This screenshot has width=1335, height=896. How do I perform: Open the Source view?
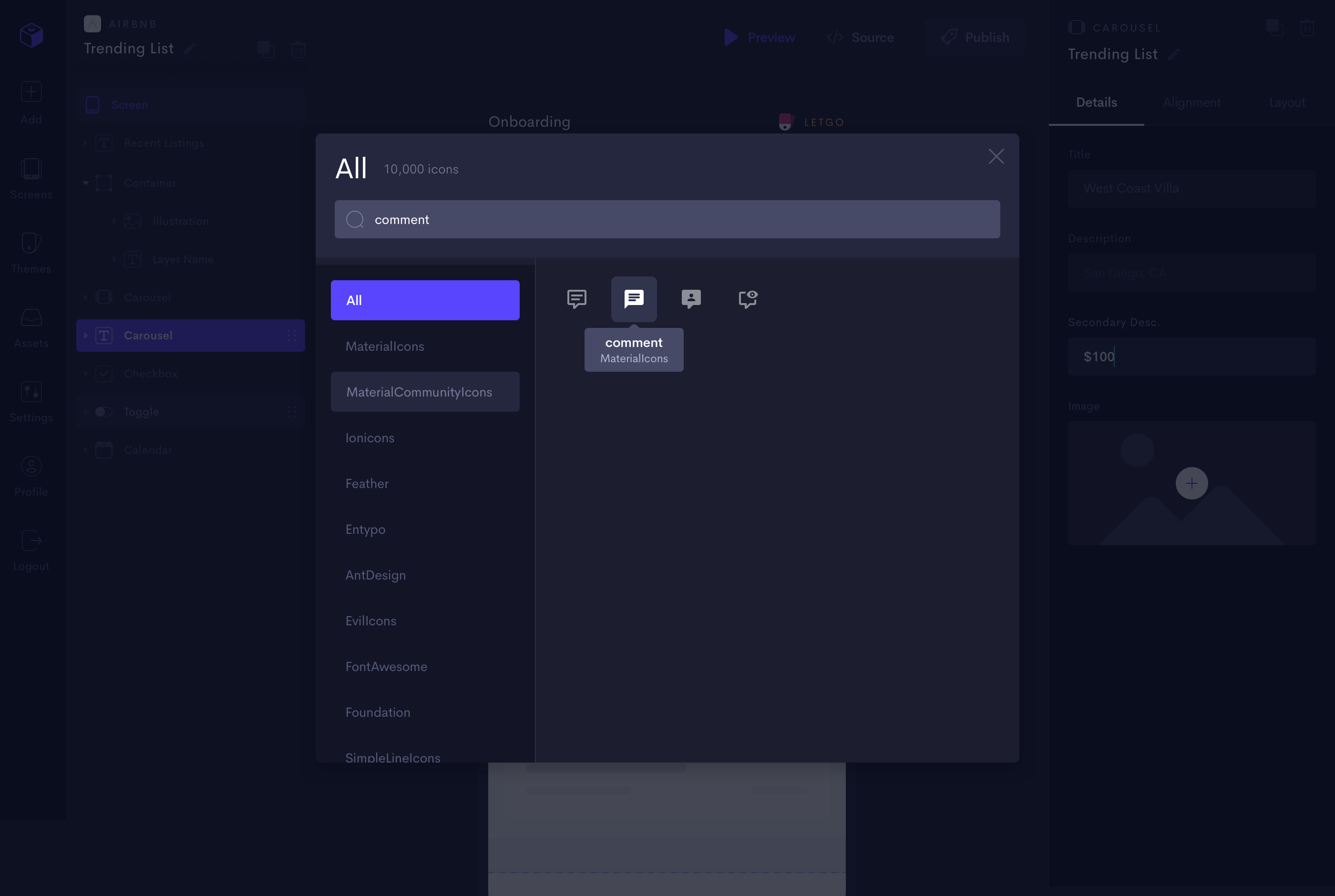860,37
